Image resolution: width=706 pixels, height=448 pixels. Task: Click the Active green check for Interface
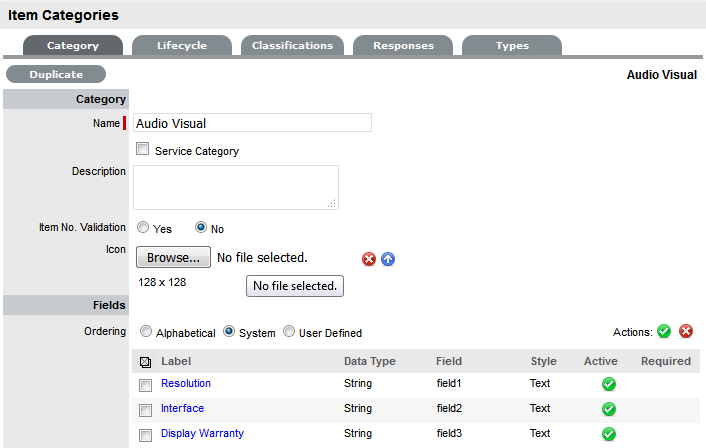tap(609, 409)
